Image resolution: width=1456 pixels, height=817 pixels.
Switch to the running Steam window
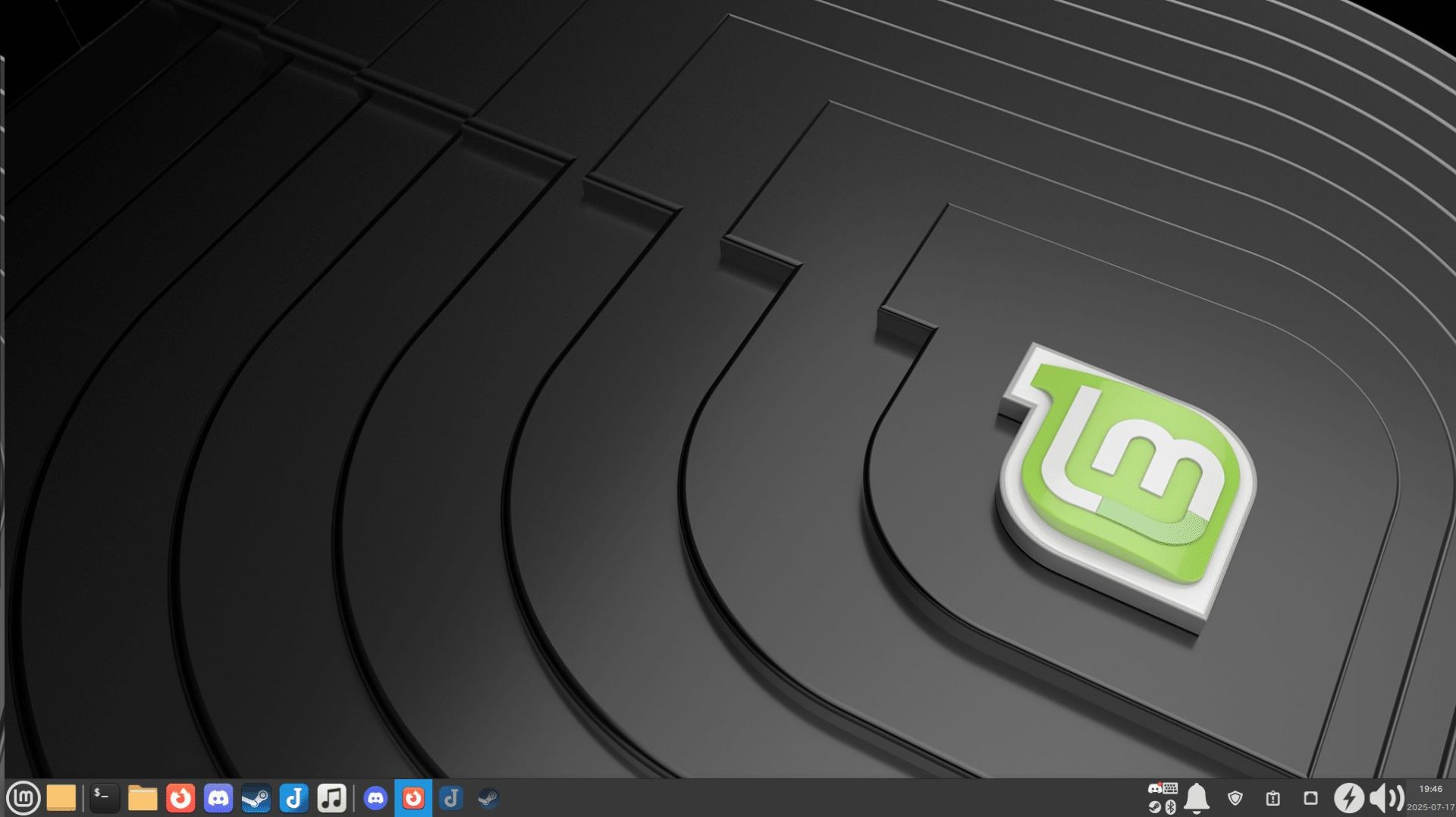pyautogui.click(x=488, y=798)
